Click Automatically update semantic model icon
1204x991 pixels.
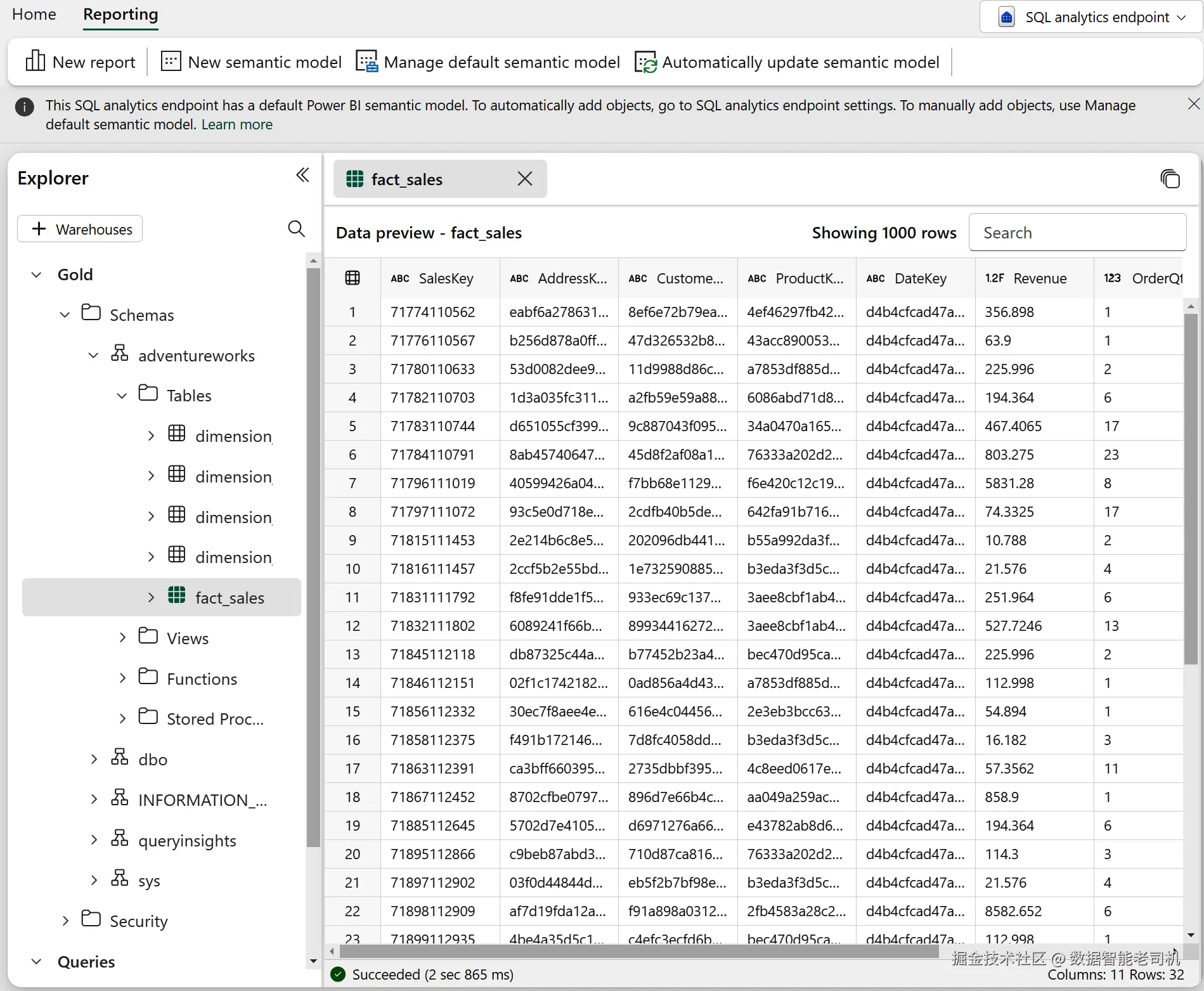pyautogui.click(x=645, y=62)
